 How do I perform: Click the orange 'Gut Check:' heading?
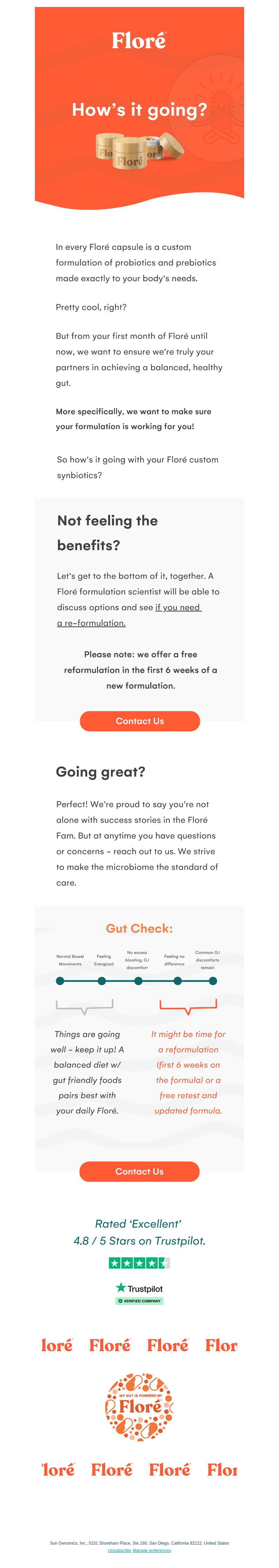(x=139, y=928)
